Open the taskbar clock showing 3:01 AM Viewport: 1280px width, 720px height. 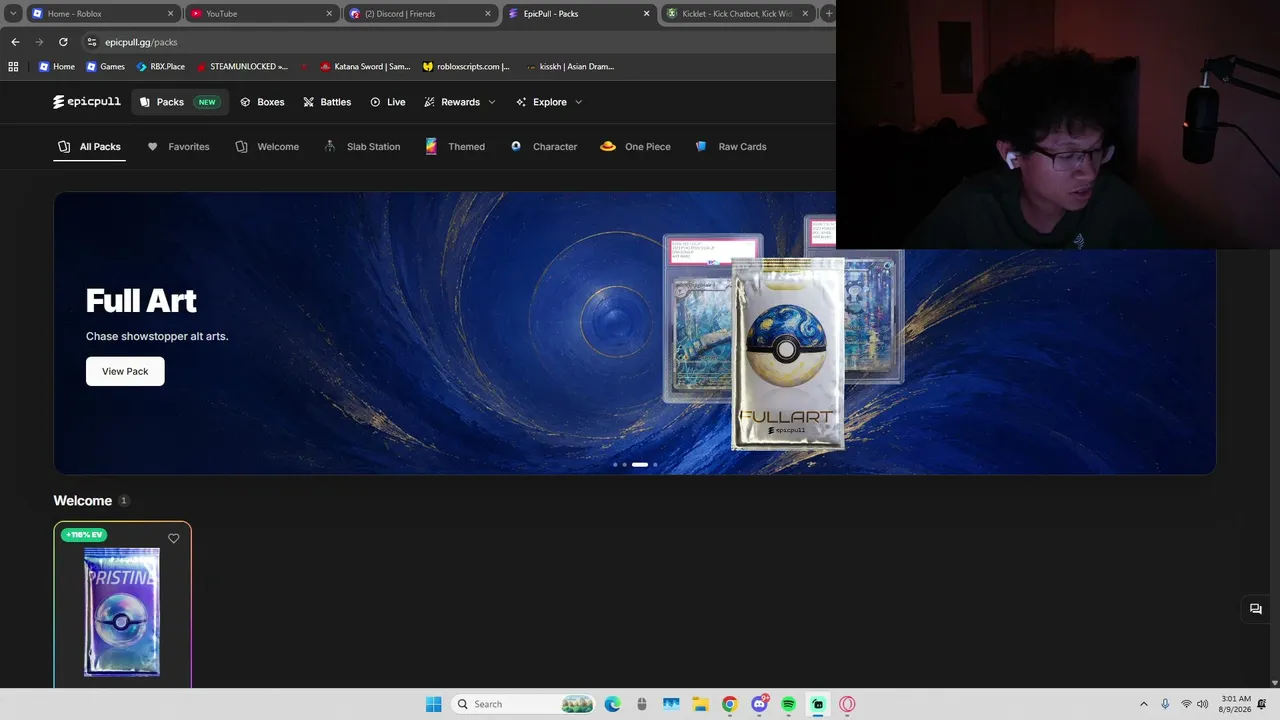pos(1236,704)
